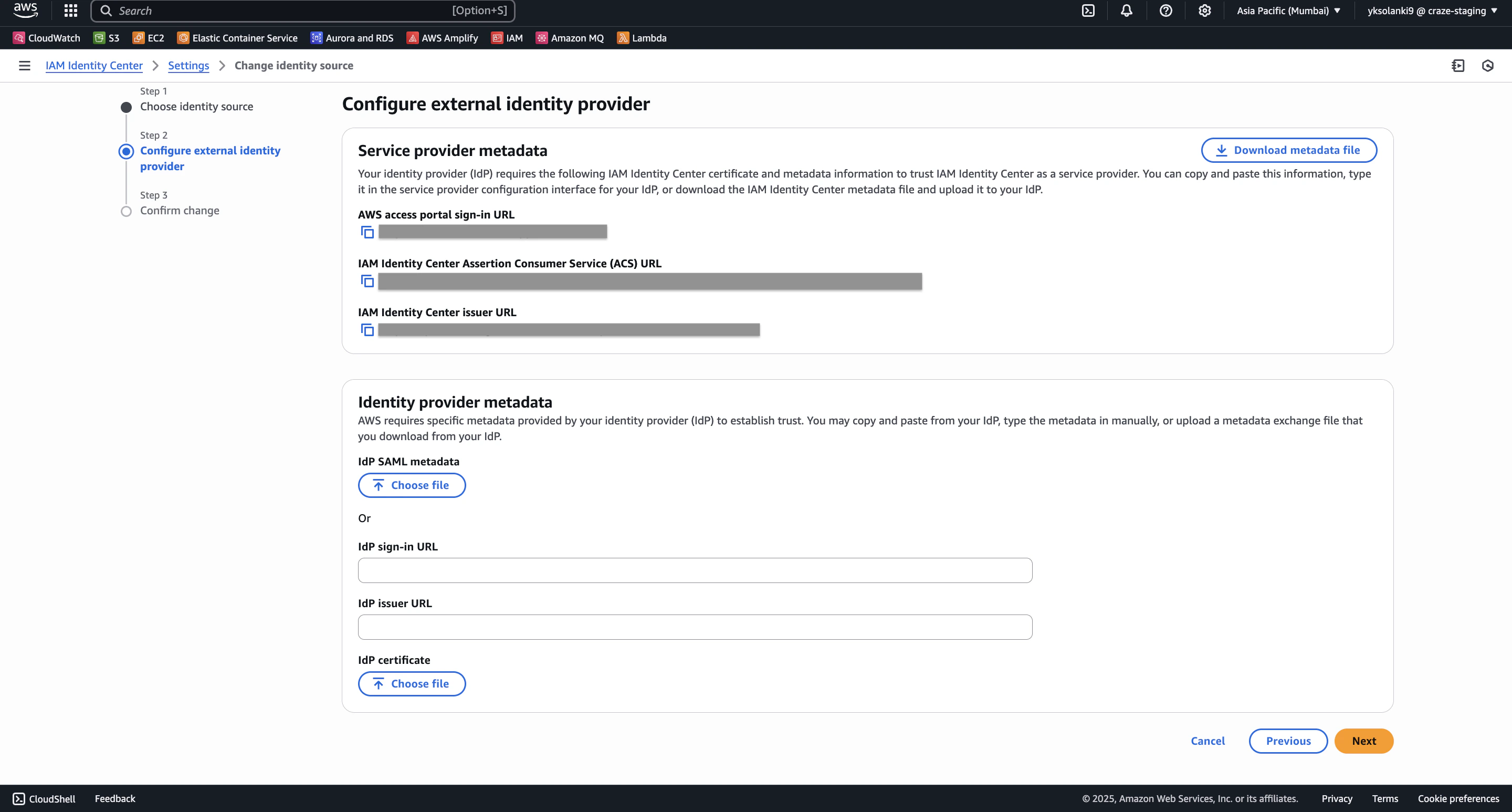Choose file for IdP SAML metadata

(412, 485)
